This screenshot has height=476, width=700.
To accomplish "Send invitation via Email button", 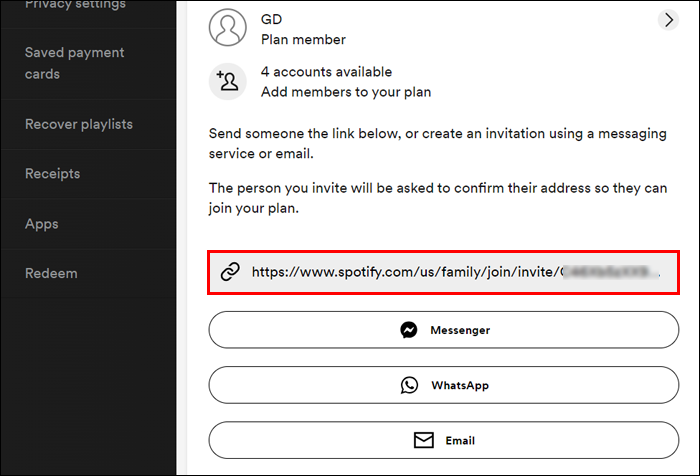I will 443,440.
